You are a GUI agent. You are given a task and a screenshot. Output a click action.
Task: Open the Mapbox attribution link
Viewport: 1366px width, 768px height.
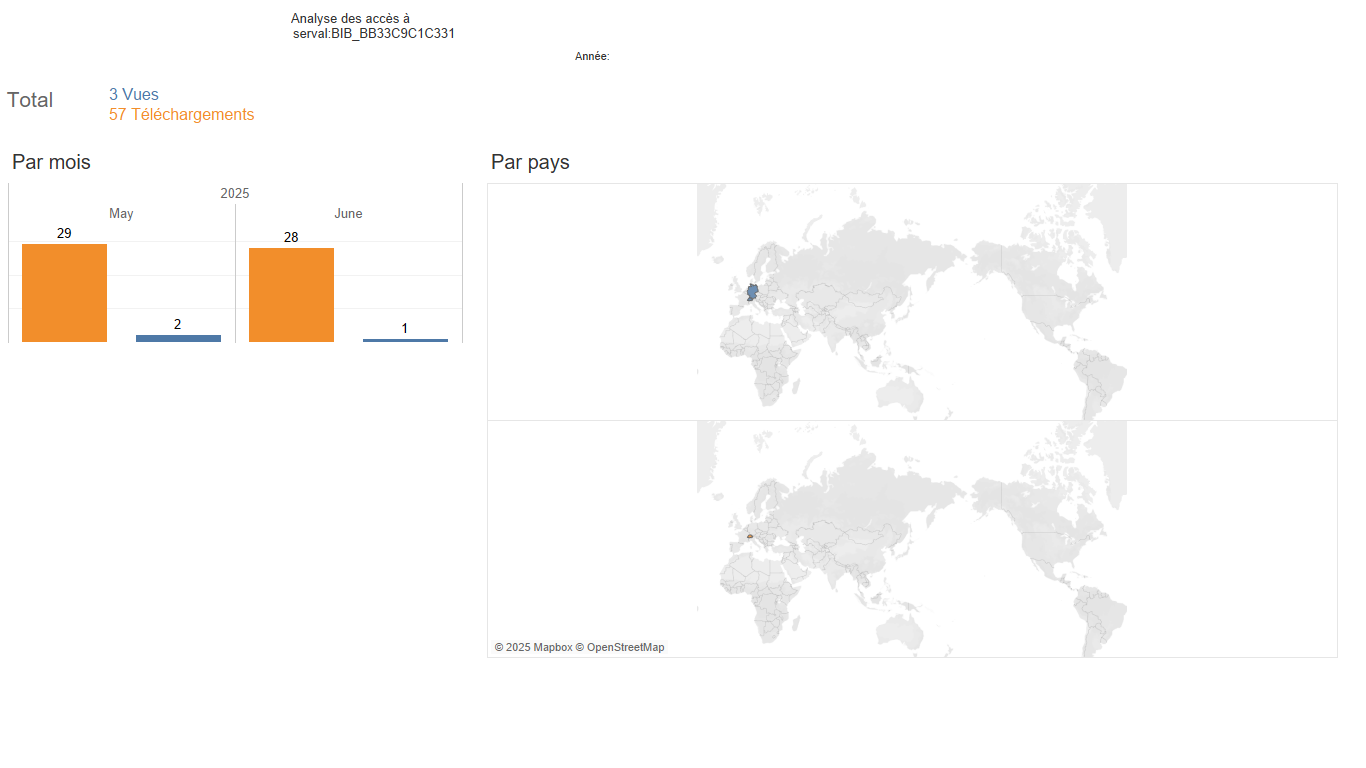click(x=533, y=648)
